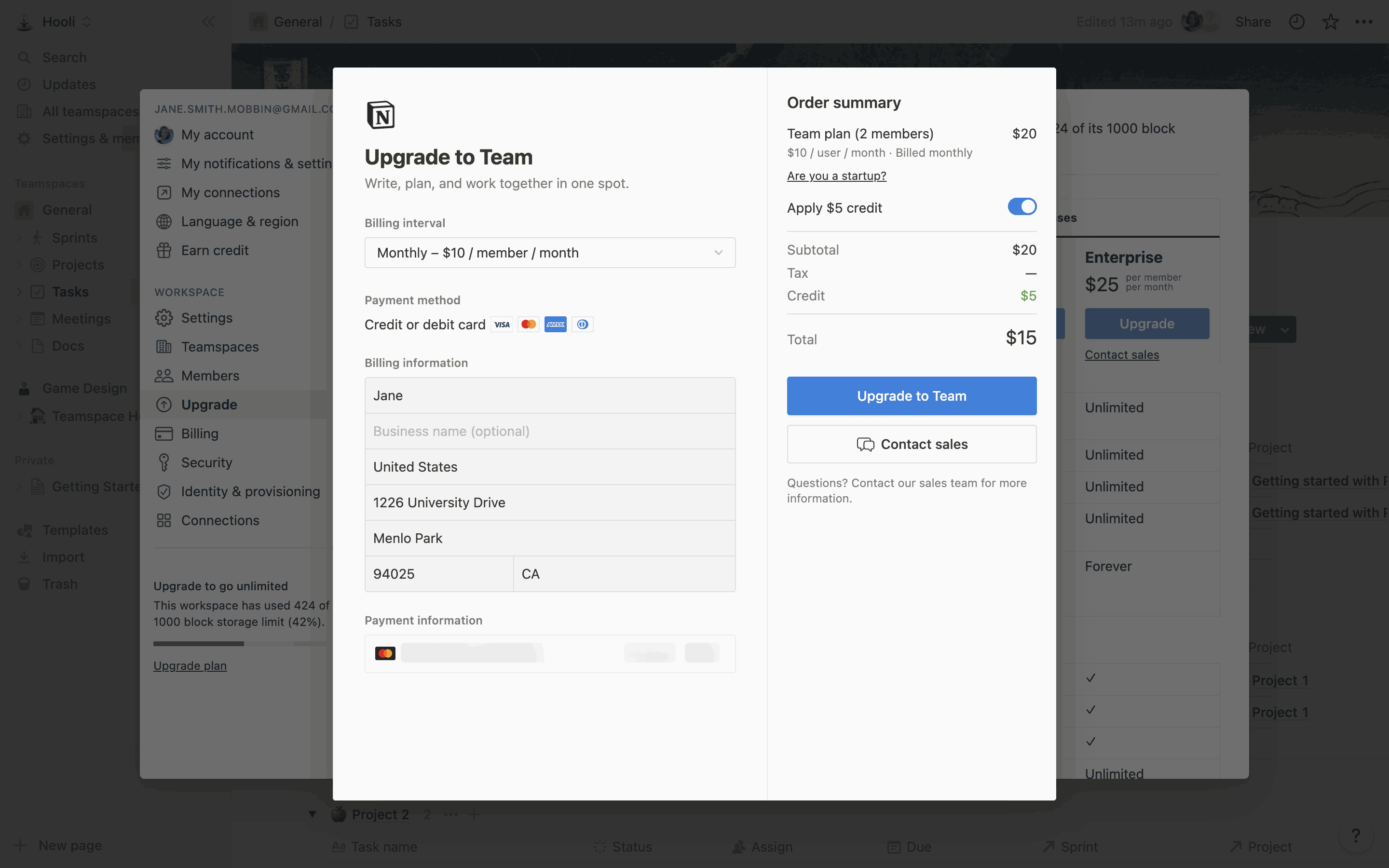Click the Billing card icon in settings
The image size is (1389, 868).
tap(163, 434)
